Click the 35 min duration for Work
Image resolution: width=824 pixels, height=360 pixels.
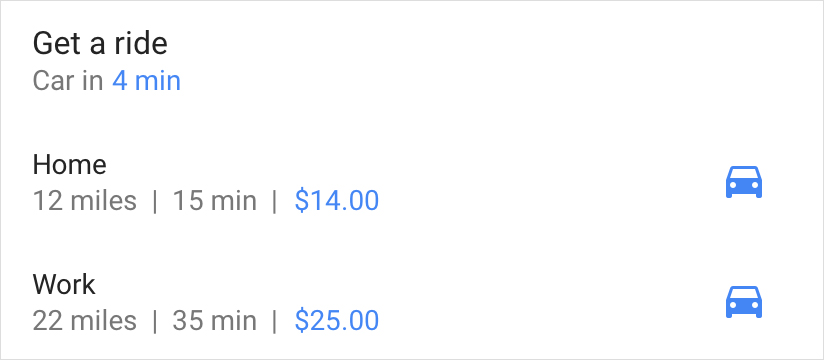(214, 321)
